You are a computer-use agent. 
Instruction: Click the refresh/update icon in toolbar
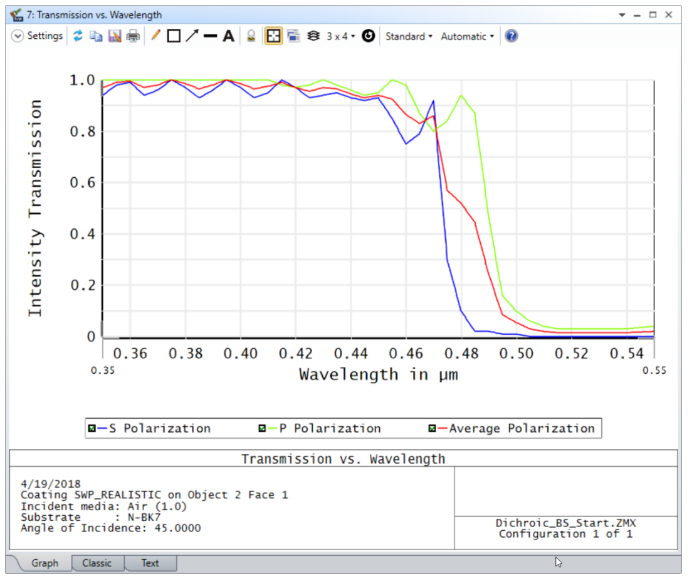[78, 36]
